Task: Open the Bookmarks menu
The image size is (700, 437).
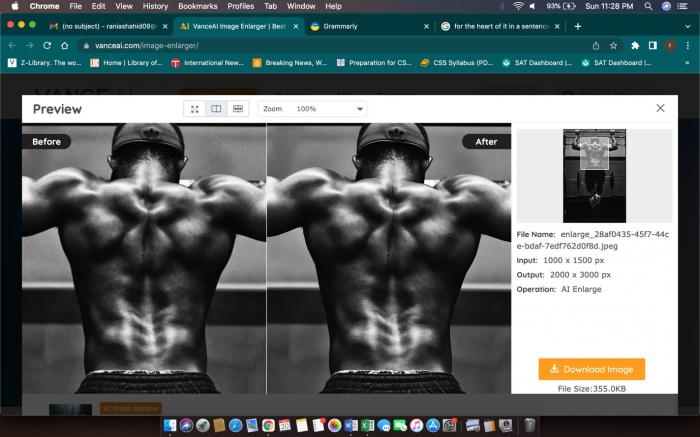Action: coord(198,6)
